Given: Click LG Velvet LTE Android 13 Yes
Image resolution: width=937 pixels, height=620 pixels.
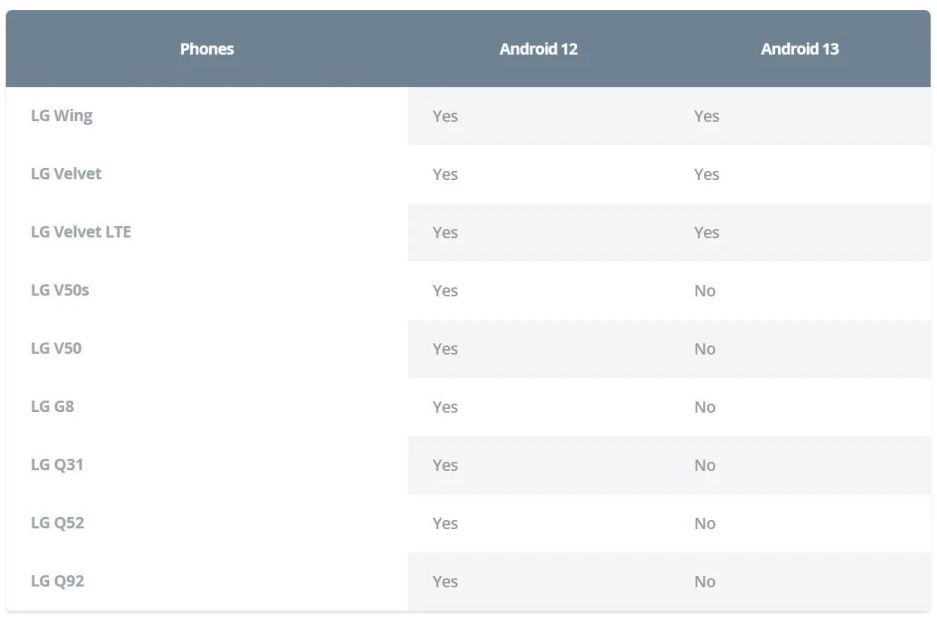Looking at the screenshot, I should click(x=706, y=232).
